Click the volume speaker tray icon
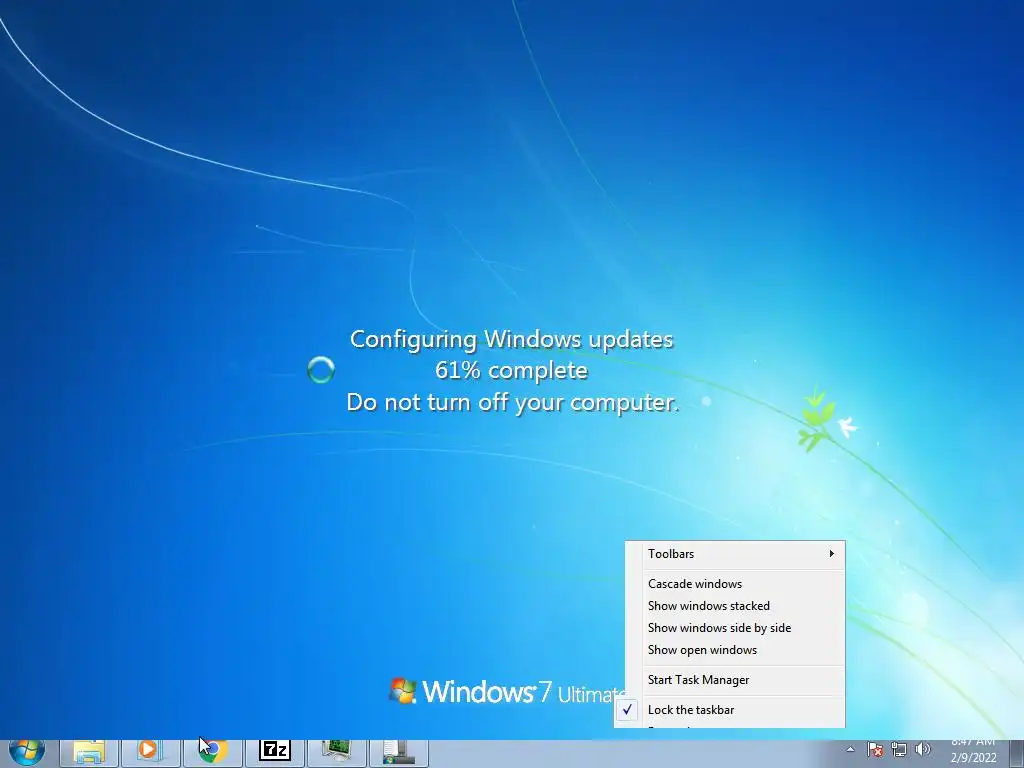This screenshot has width=1024, height=768. click(x=923, y=750)
